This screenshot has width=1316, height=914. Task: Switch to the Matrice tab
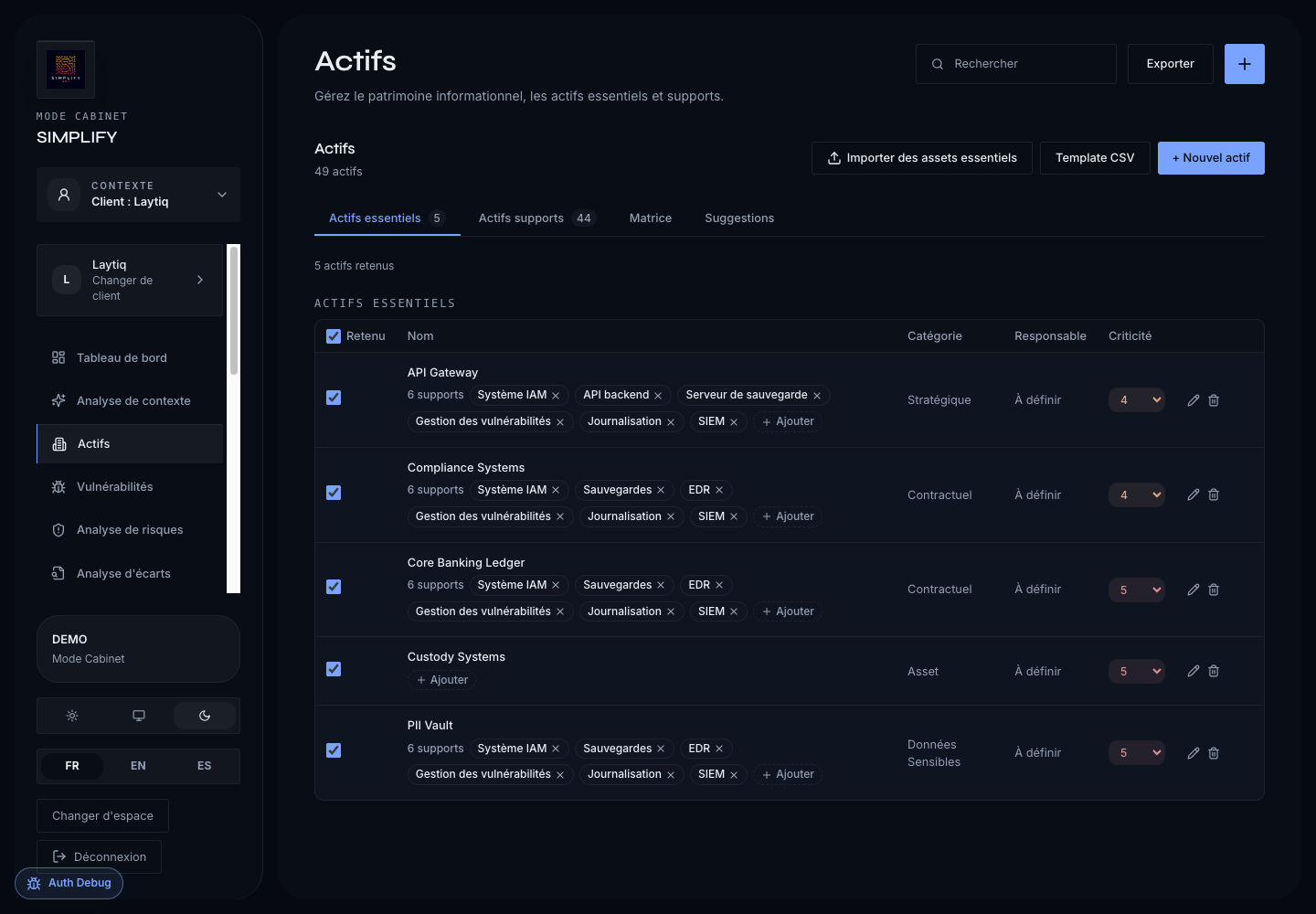(651, 218)
